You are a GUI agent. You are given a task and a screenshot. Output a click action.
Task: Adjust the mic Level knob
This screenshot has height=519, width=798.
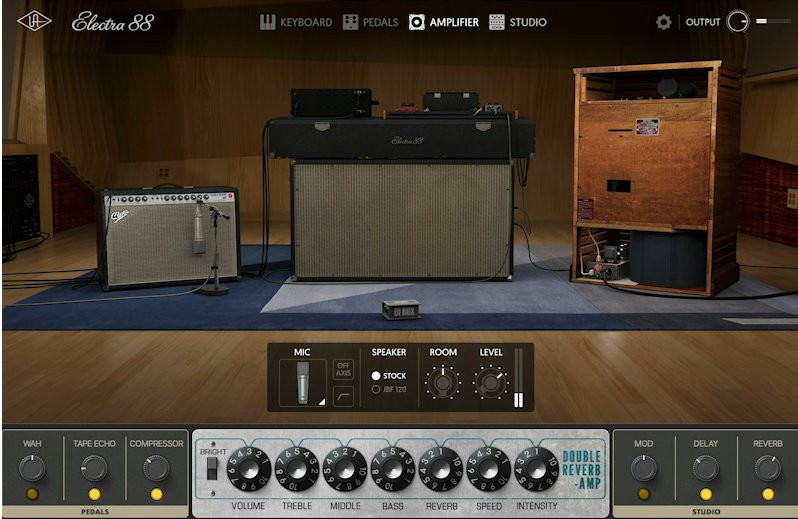click(491, 383)
